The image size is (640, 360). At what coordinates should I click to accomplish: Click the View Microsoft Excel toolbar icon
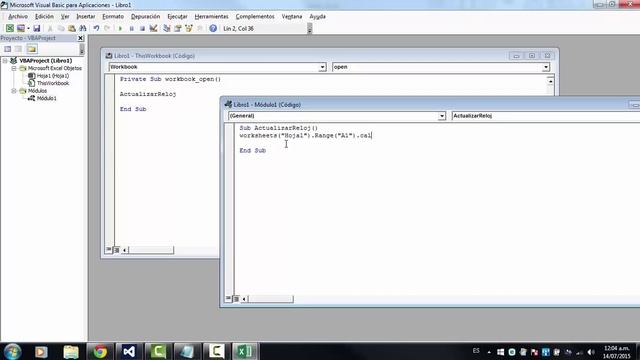pos(9,28)
